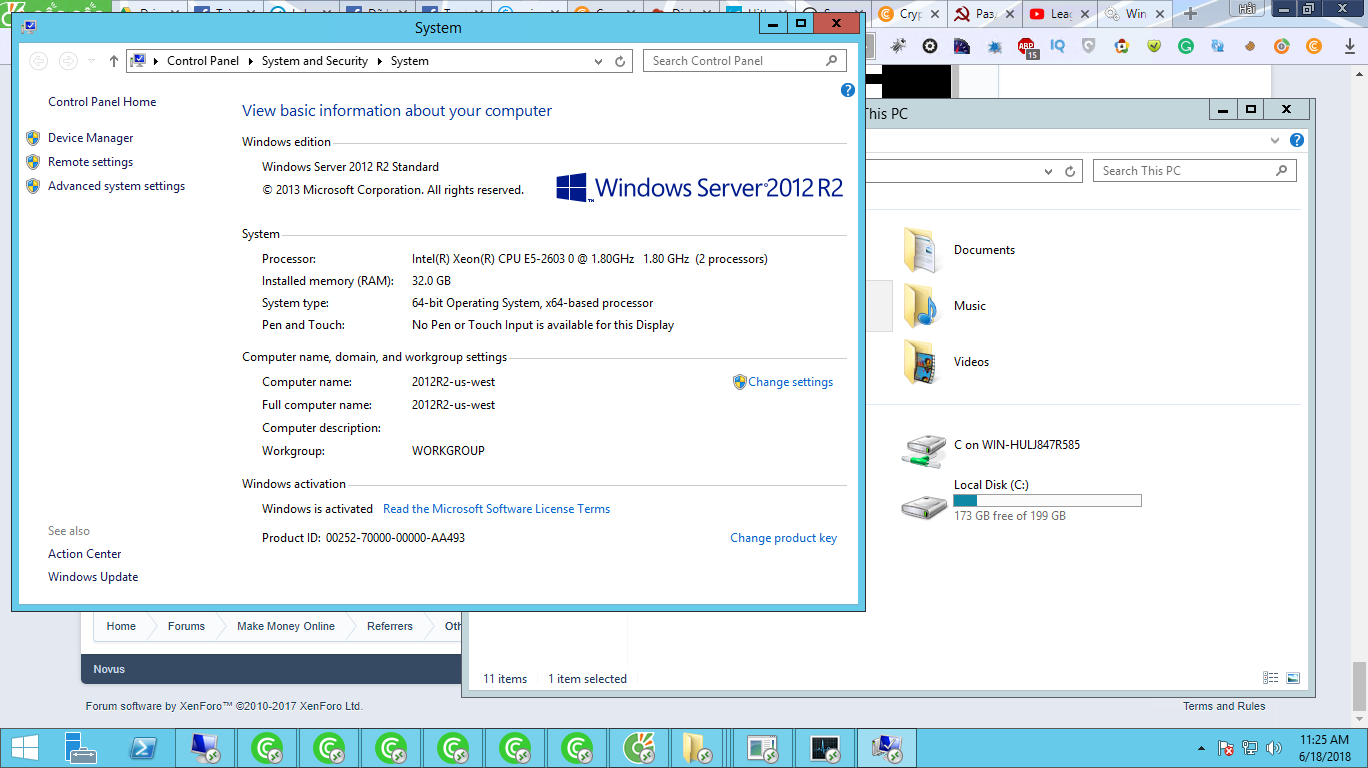This screenshot has width=1368, height=768.
Task: Refresh the System window address bar
Action: (620, 61)
